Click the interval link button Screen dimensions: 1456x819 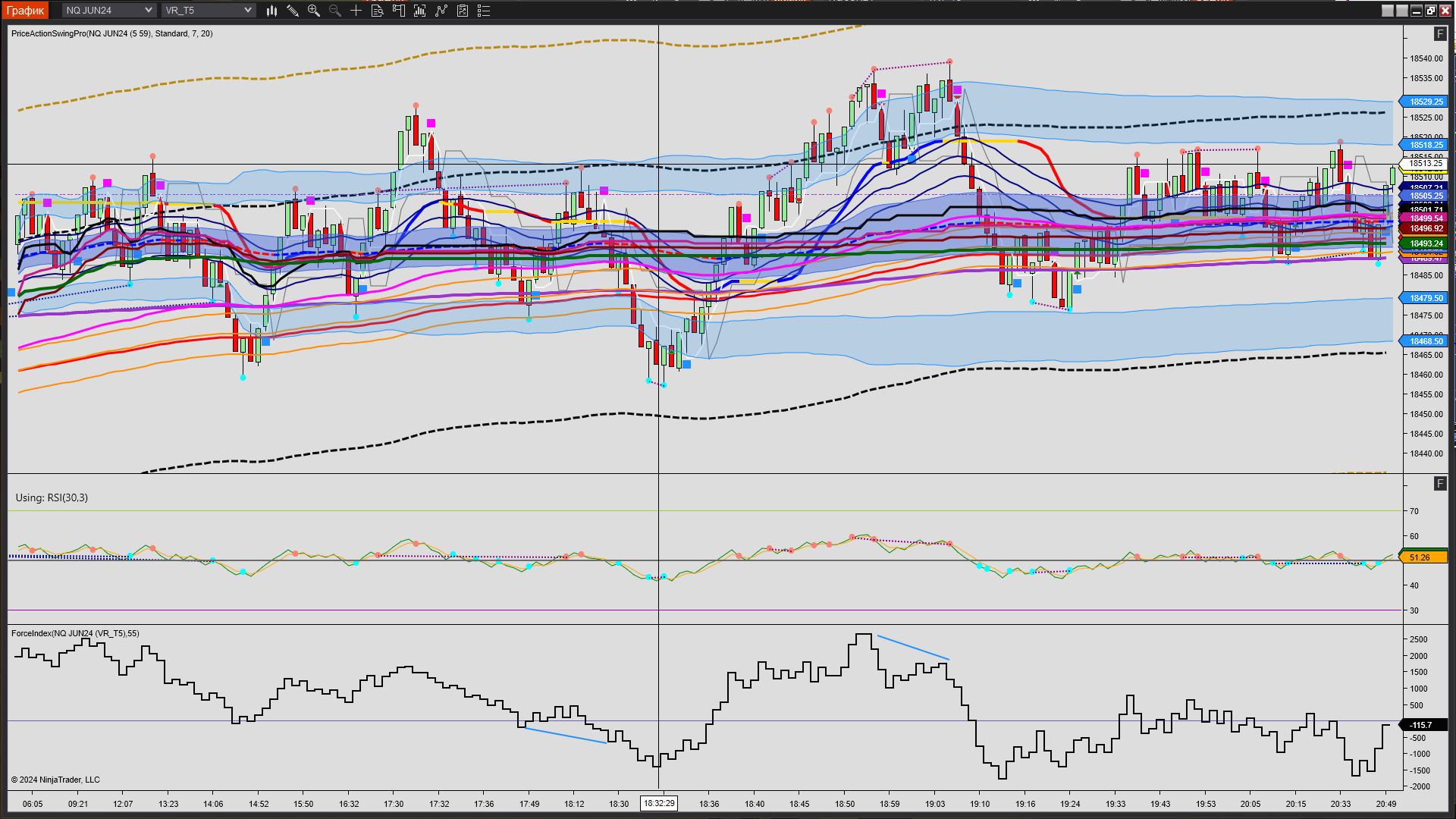point(1402,11)
